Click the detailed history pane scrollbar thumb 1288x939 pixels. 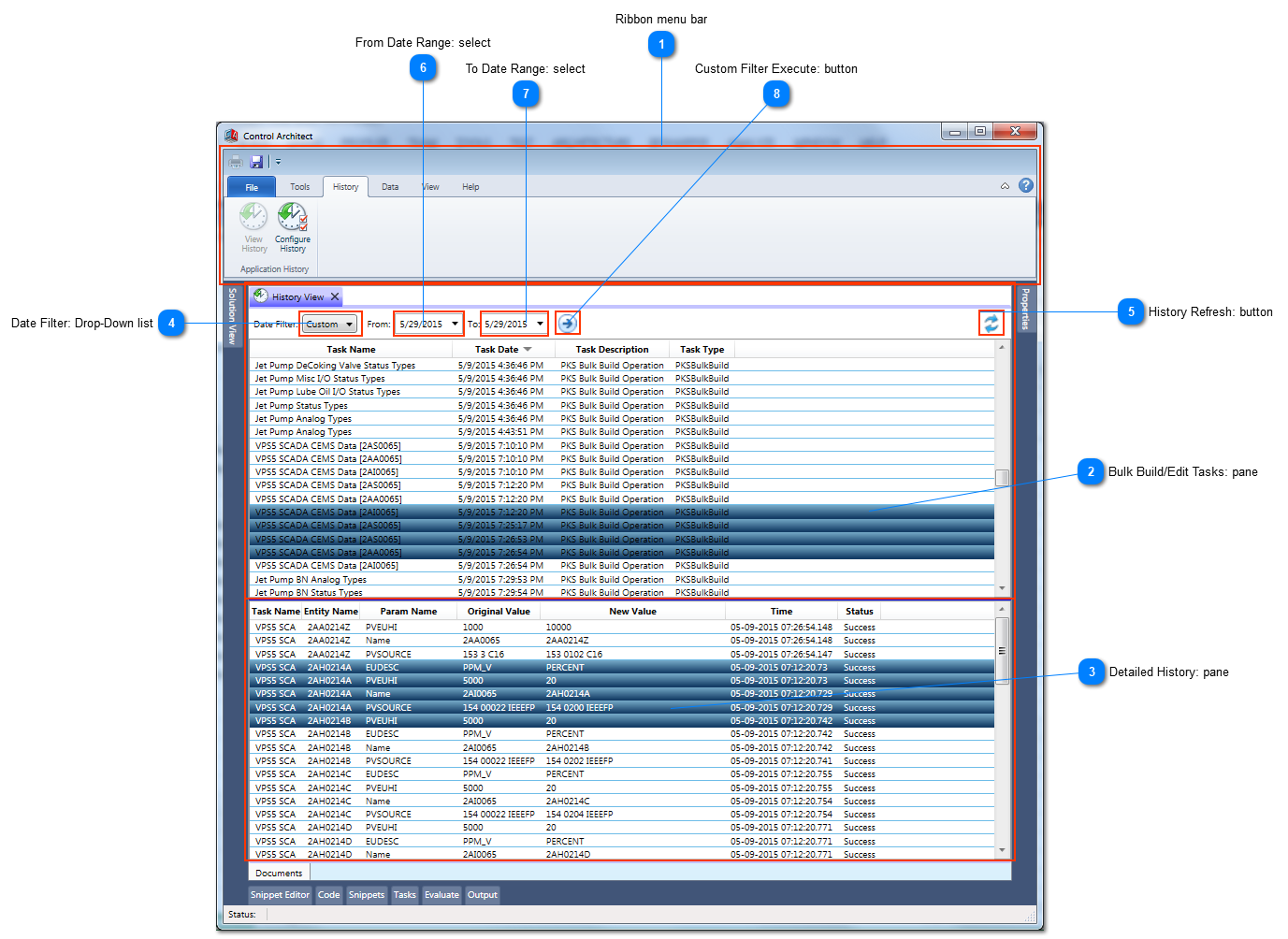click(x=1002, y=651)
